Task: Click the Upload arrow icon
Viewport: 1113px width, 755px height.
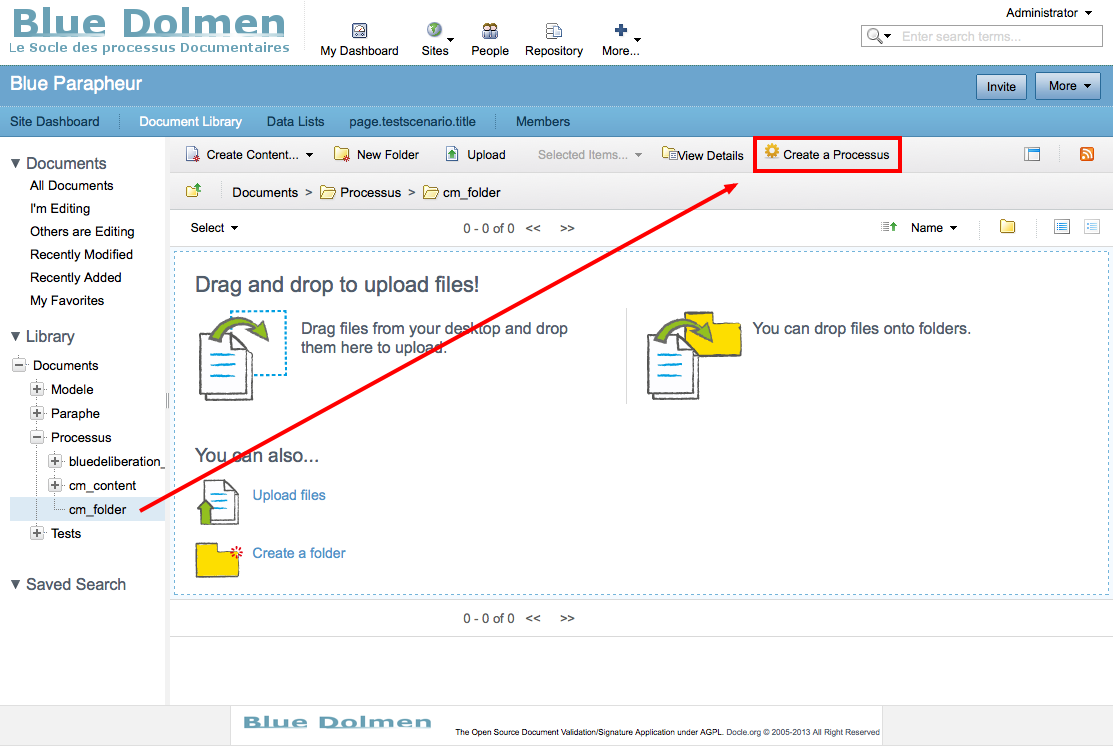Action: [452, 154]
